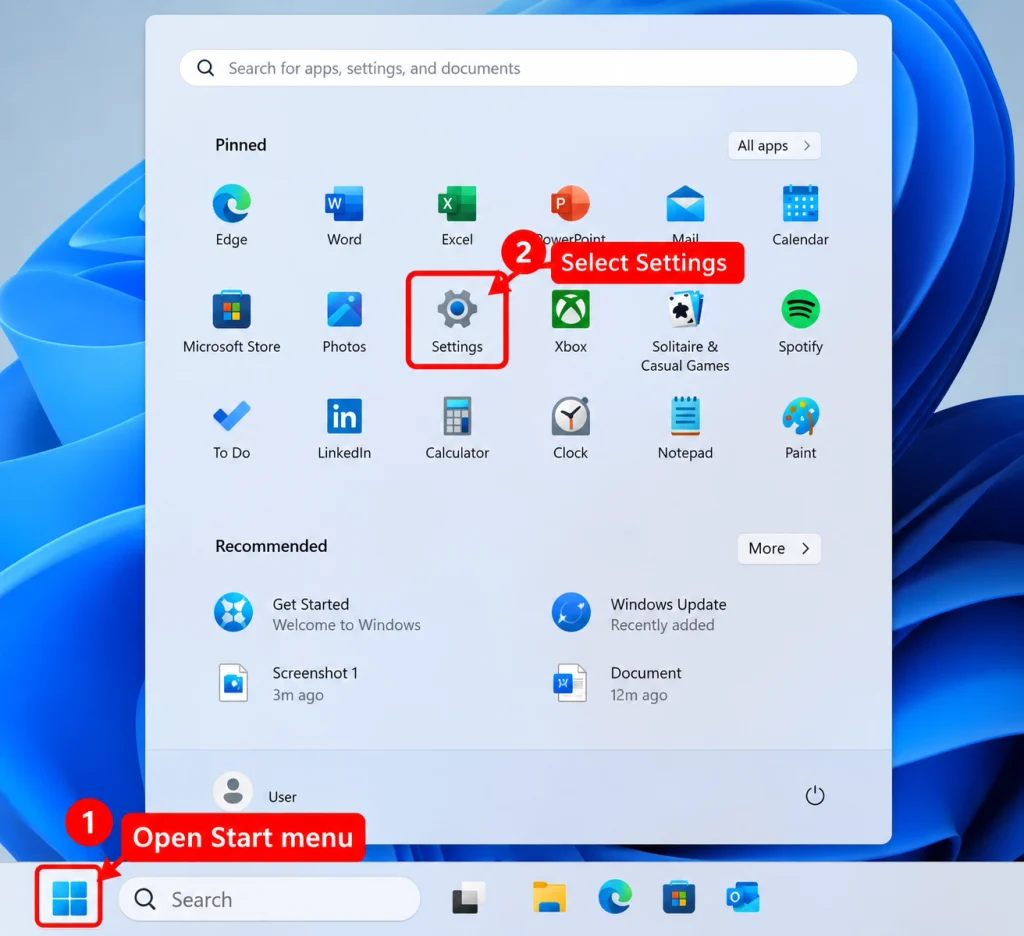
Task: Open the Screenshot 1 recent file
Action: (x=288, y=683)
